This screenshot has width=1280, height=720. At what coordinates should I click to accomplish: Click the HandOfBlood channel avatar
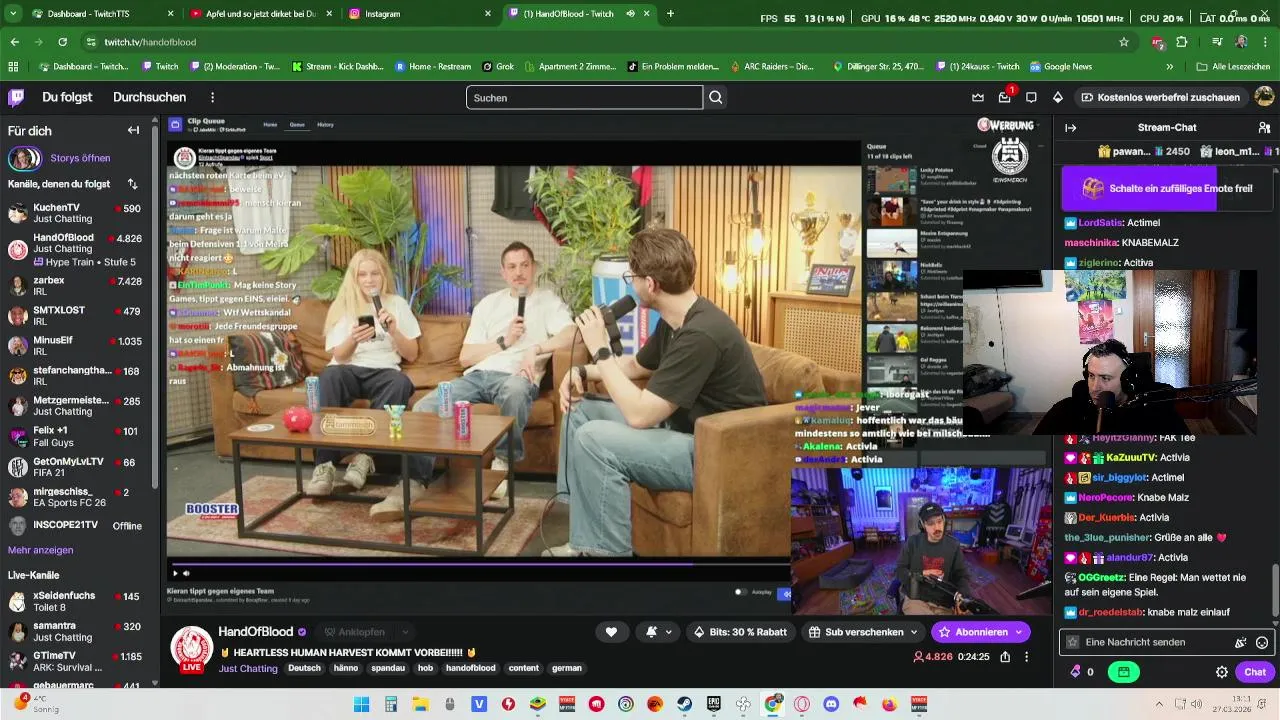(191, 647)
